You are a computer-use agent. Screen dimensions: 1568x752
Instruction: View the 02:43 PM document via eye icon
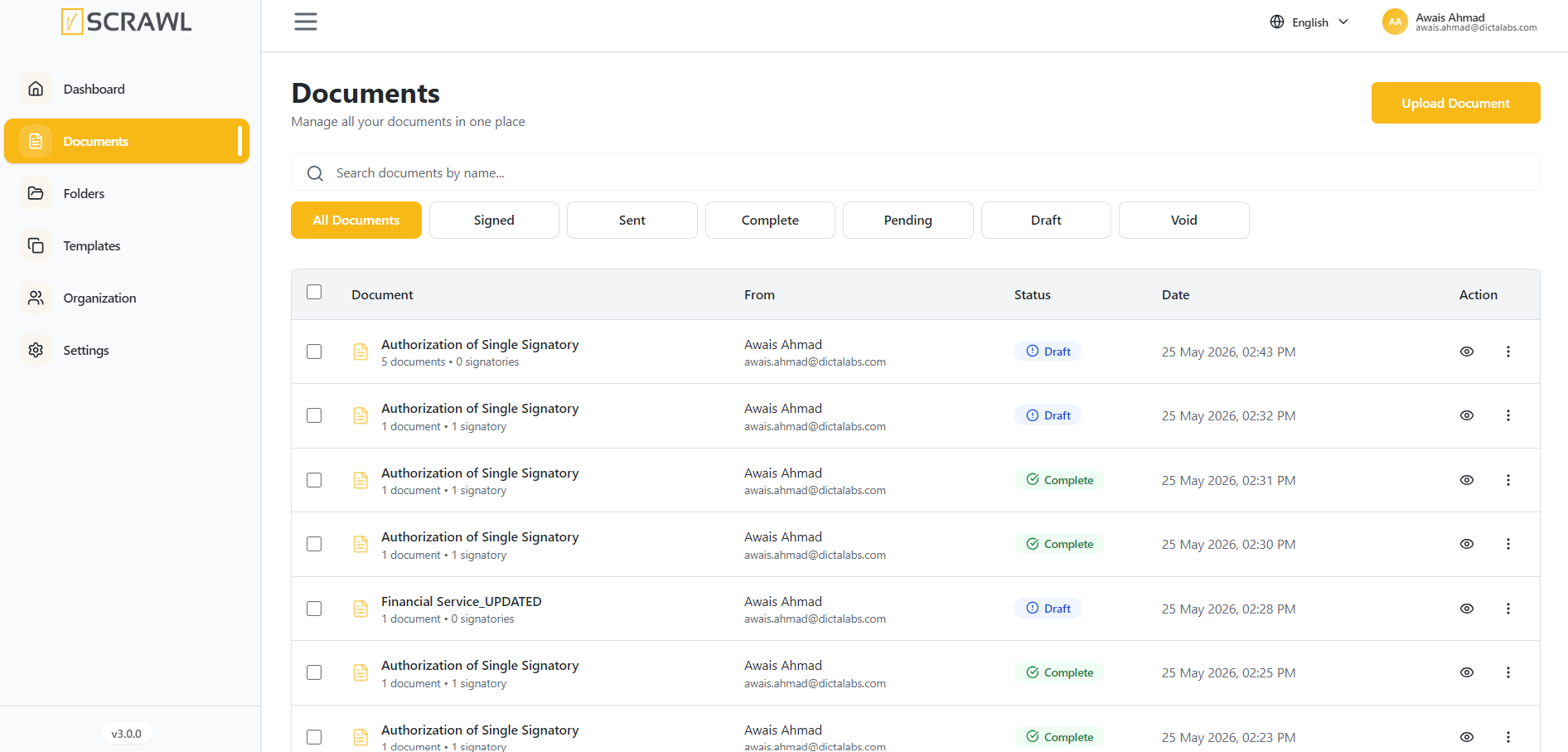[1467, 352]
